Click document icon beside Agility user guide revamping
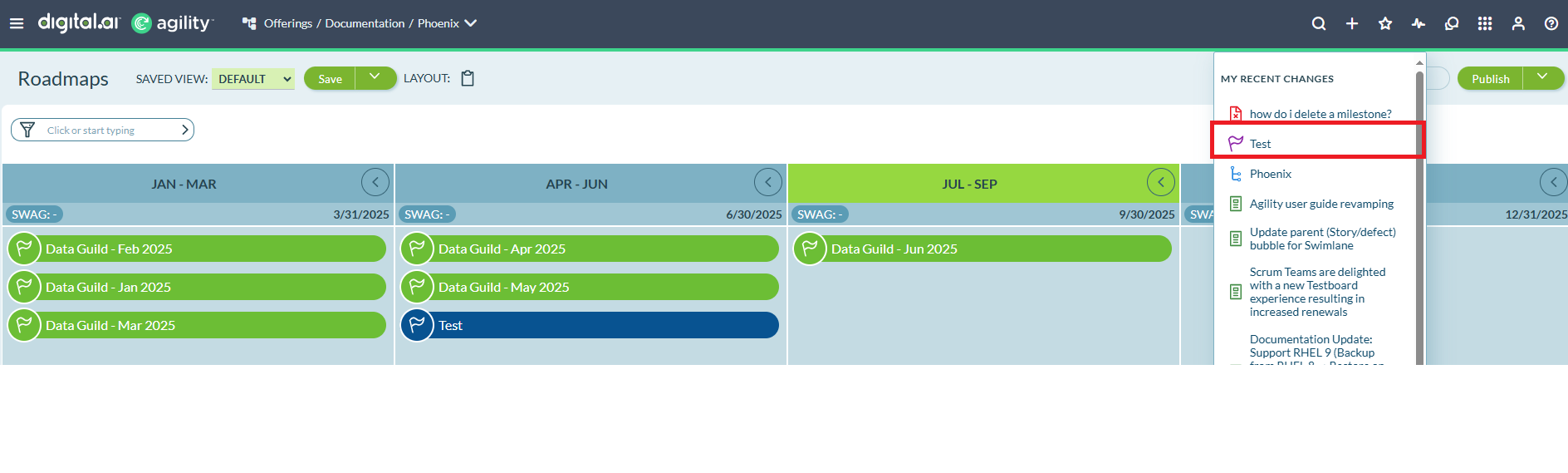This screenshot has width=1568, height=473. click(1236, 204)
